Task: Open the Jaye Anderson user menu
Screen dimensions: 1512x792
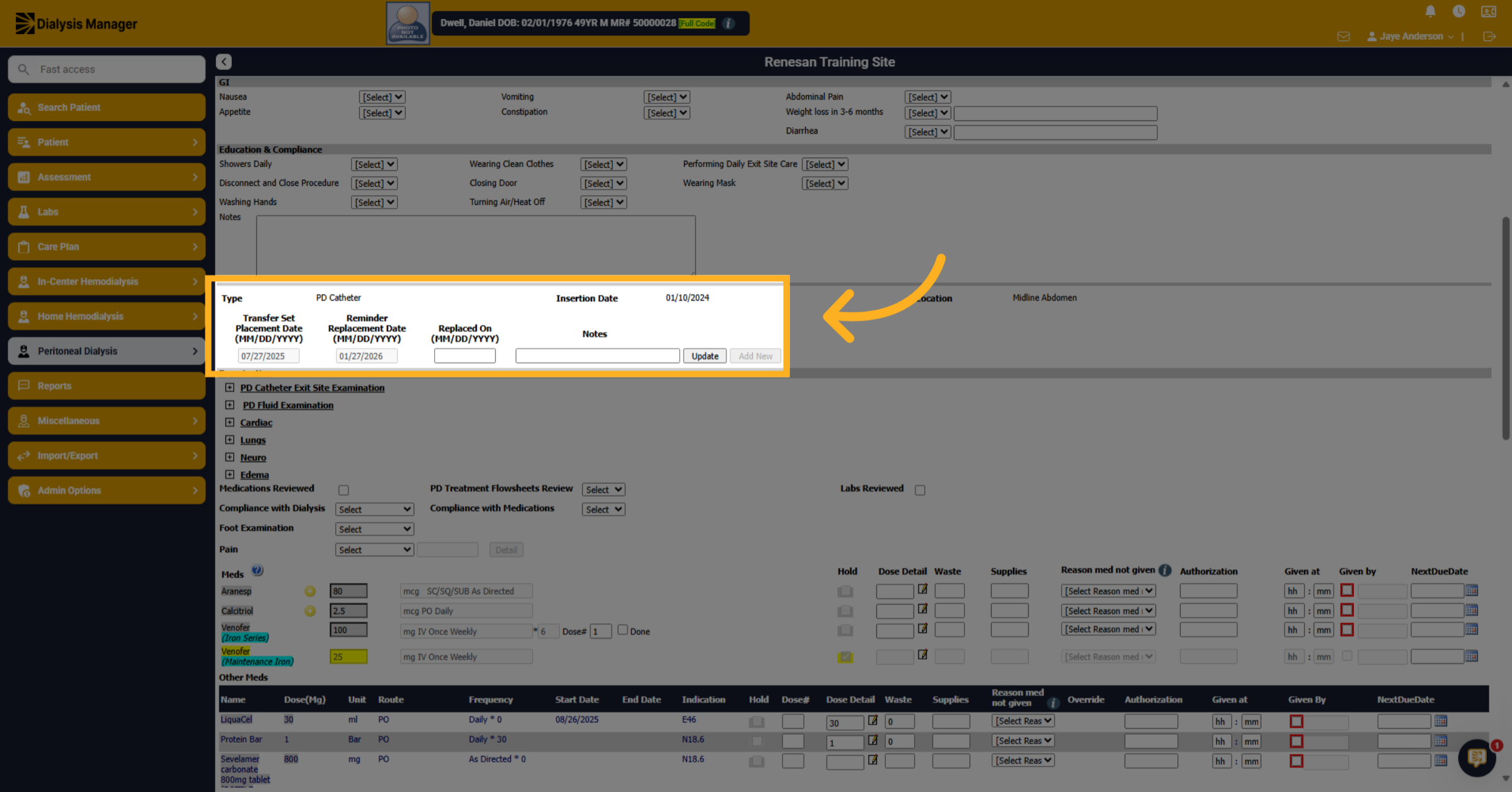Action: pyautogui.click(x=1411, y=37)
